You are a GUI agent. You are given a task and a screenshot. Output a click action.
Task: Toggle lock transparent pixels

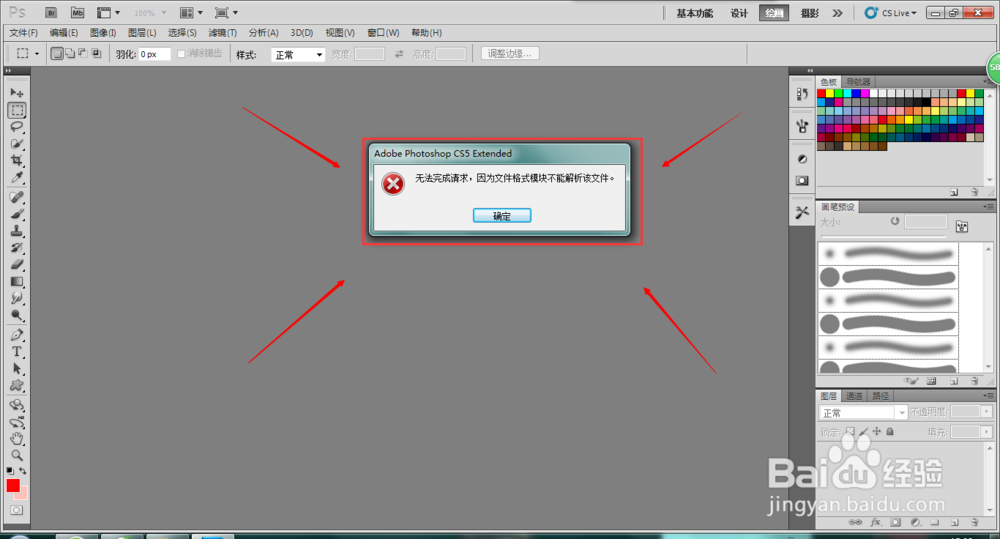pyautogui.click(x=850, y=432)
